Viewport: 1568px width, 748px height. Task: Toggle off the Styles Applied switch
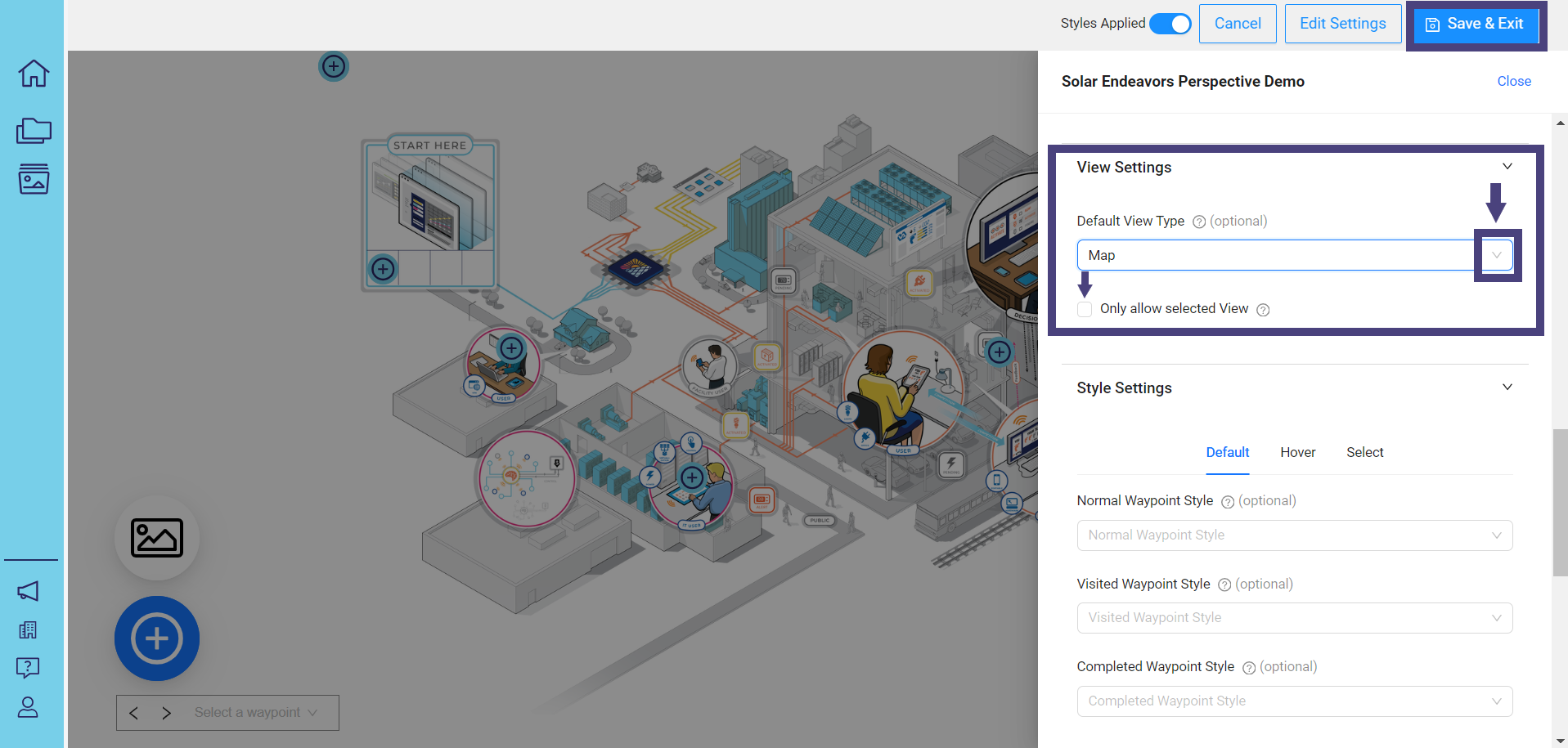point(1170,24)
